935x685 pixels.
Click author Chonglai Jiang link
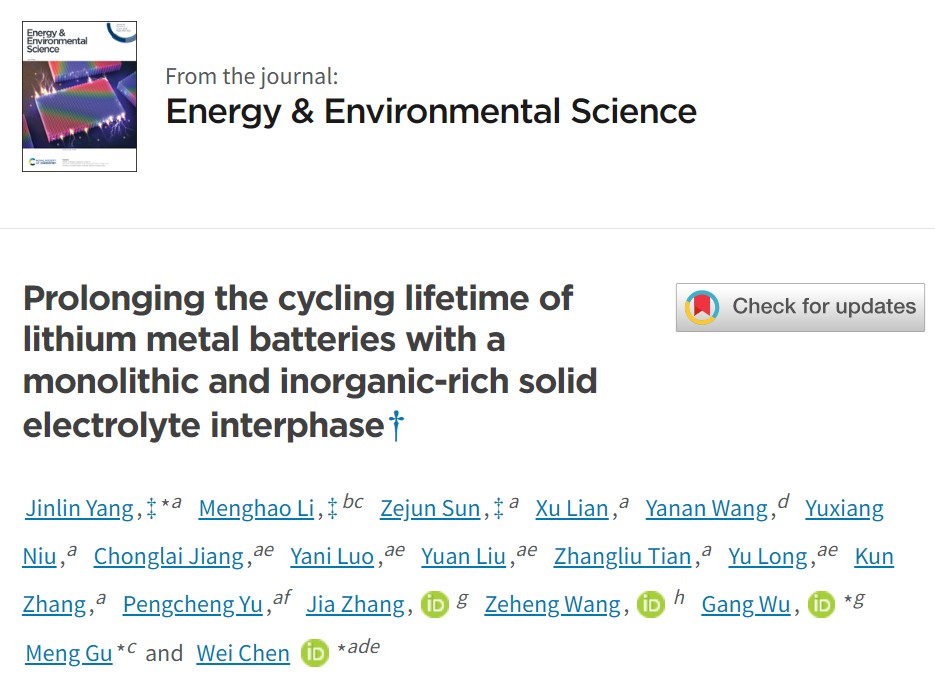click(x=168, y=556)
